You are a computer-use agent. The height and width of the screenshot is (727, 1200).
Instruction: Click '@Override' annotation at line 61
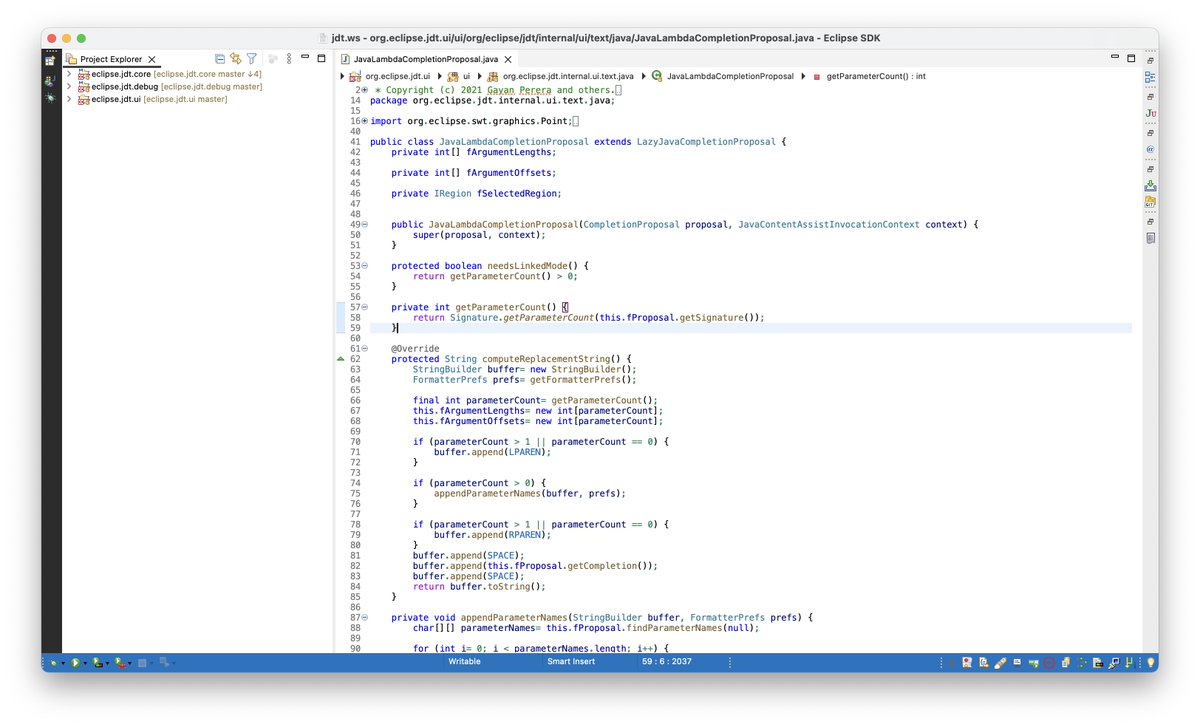pyautogui.click(x=415, y=349)
